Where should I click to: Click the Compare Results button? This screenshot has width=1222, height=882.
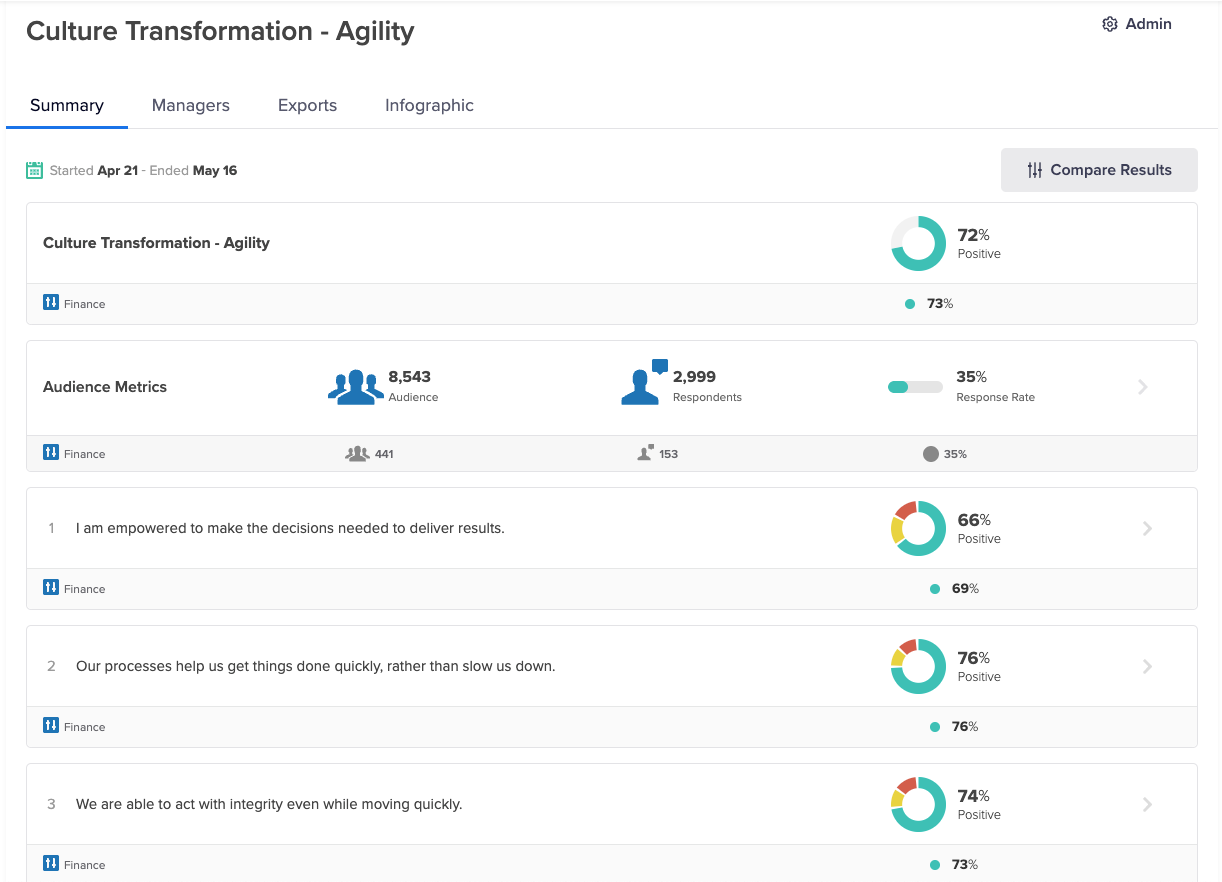pos(1099,170)
